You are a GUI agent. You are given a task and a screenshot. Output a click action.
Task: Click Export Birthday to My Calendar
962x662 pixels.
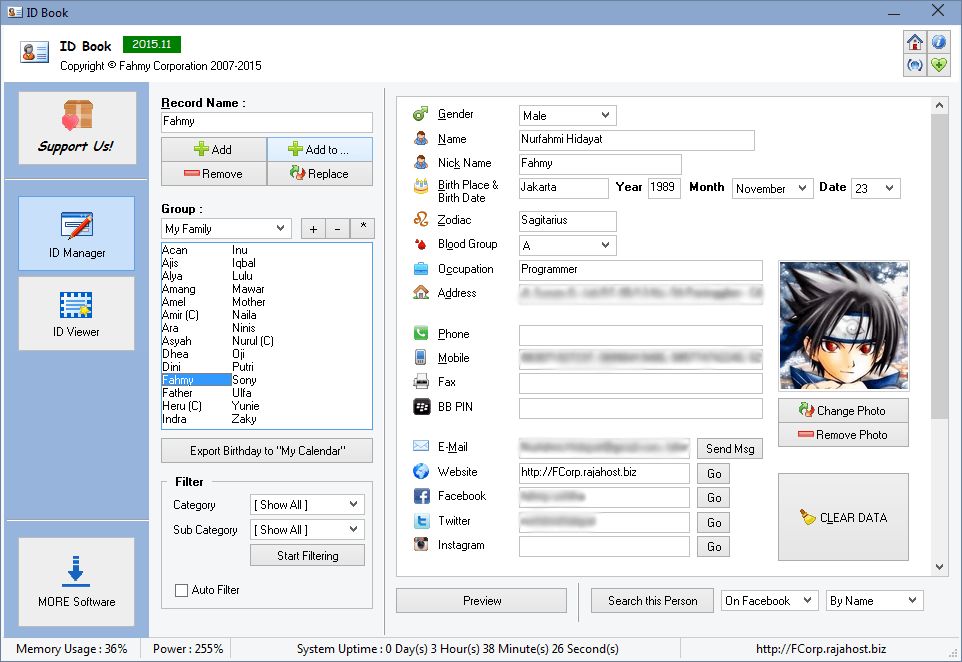tap(267, 450)
